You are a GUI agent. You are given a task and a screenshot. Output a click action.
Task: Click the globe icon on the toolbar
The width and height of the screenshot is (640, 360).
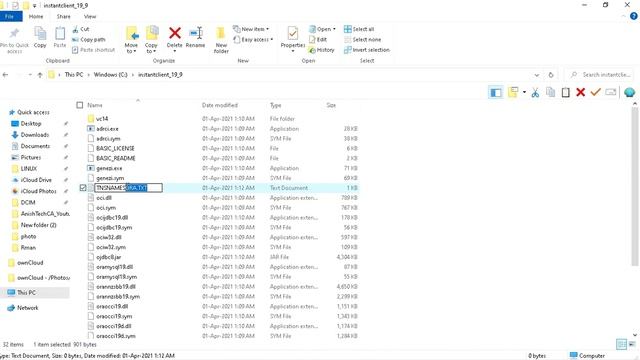point(629,92)
